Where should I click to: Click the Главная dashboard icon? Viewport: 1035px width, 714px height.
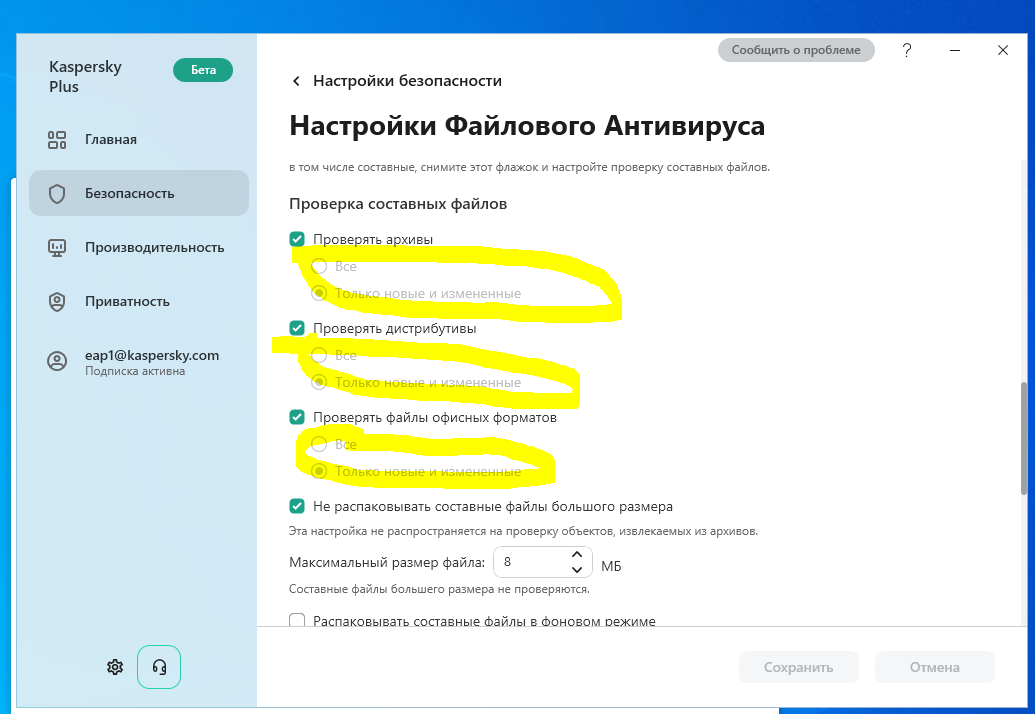point(57,140)
